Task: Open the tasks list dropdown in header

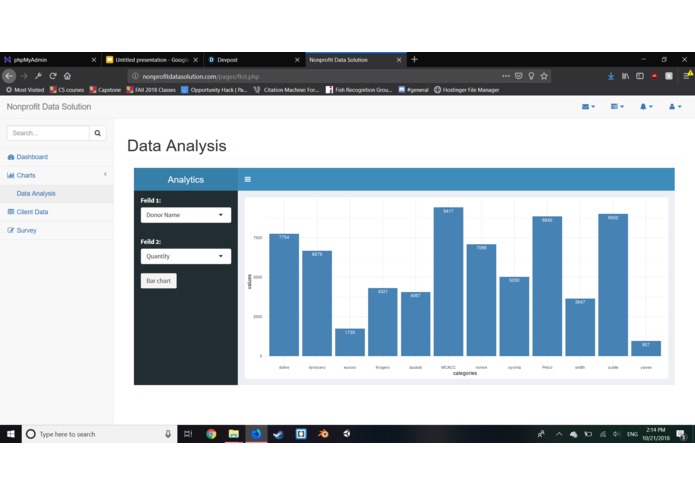Action: [x=617, y=106]
